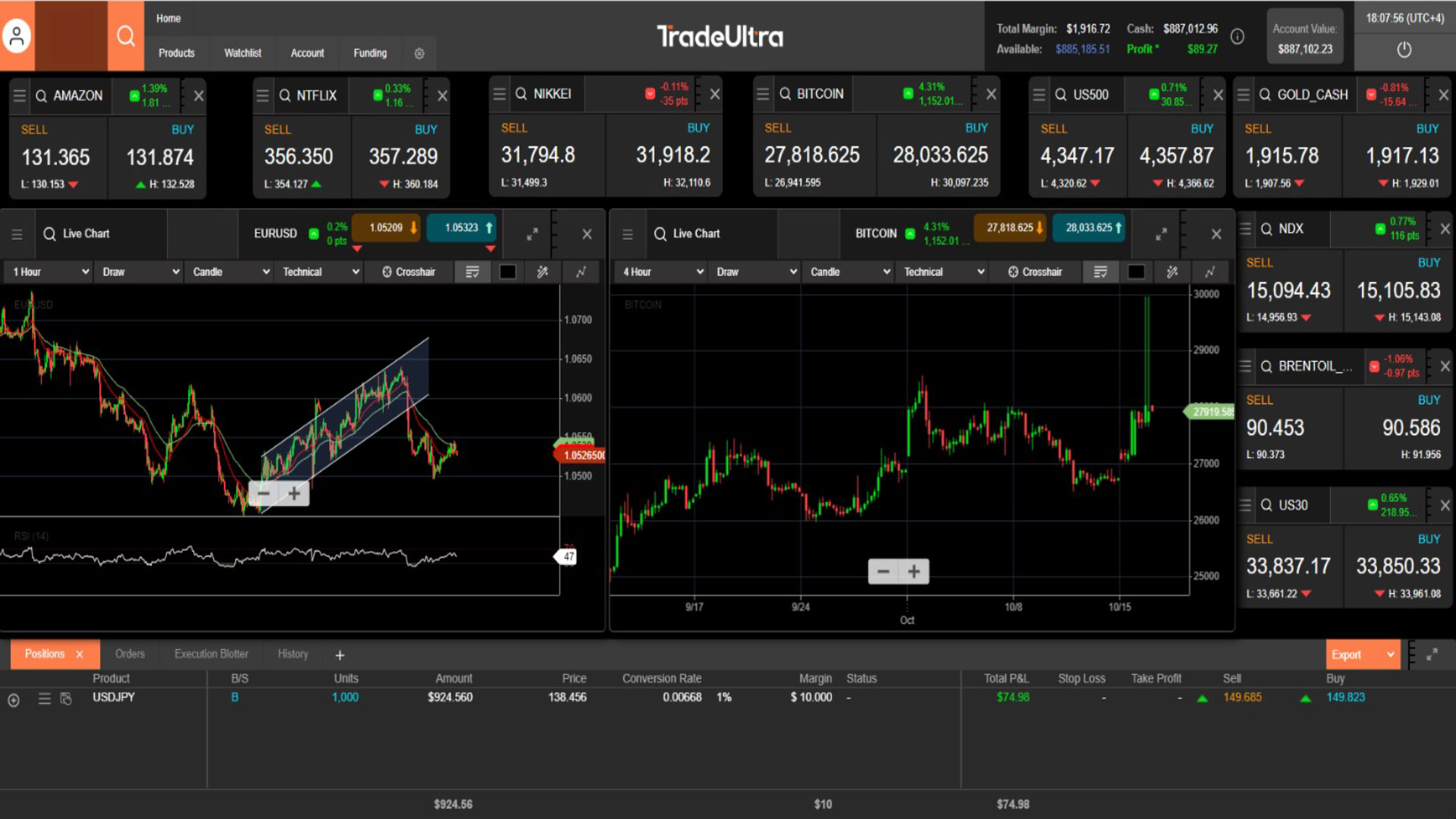The image size is (1456, 819).
Task: Open the EURUSD chart Candle dropdown
Action: tap(231, 271)
